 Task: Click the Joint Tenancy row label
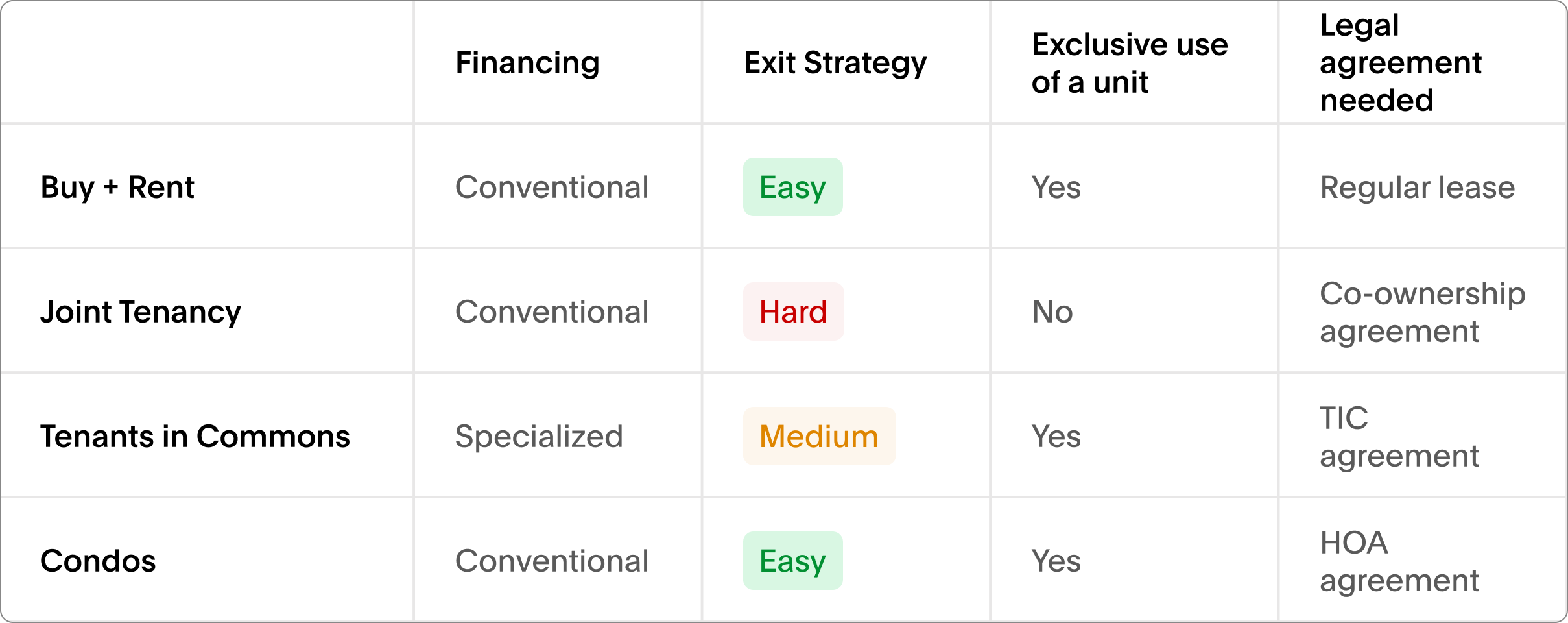[x=141, y=312]
